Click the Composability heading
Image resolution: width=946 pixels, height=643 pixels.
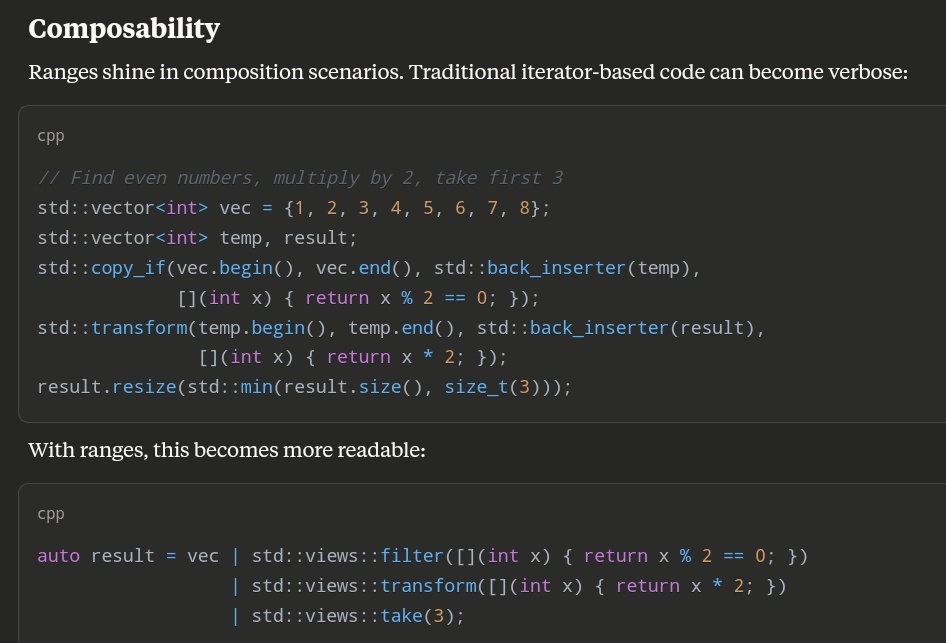124,29
